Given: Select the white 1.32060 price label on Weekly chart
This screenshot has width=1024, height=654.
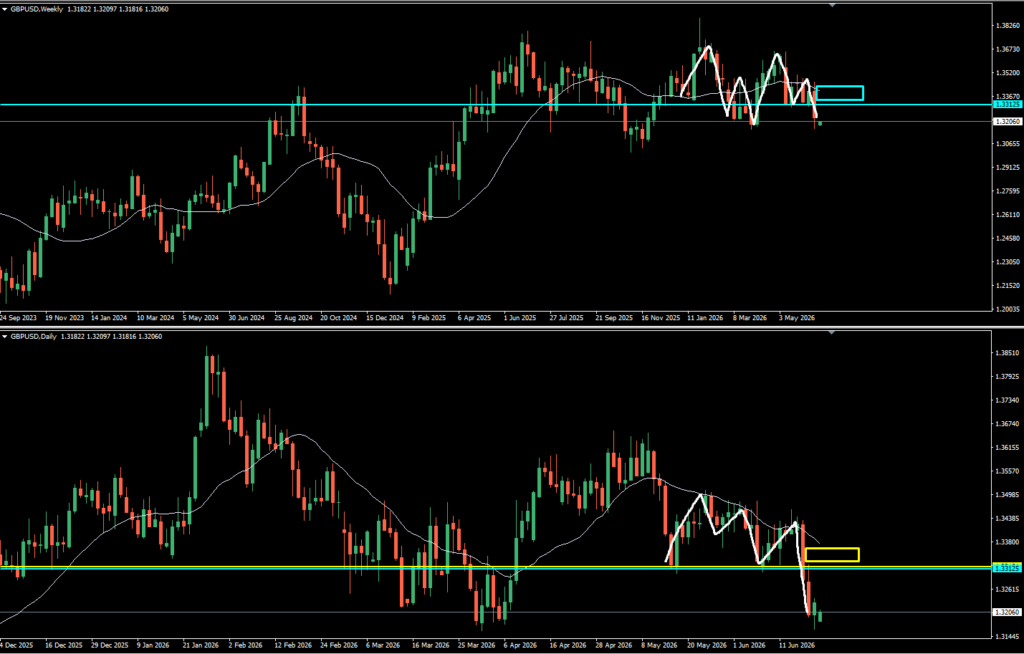Looking at the screenshot, I should coord(1007,122).
